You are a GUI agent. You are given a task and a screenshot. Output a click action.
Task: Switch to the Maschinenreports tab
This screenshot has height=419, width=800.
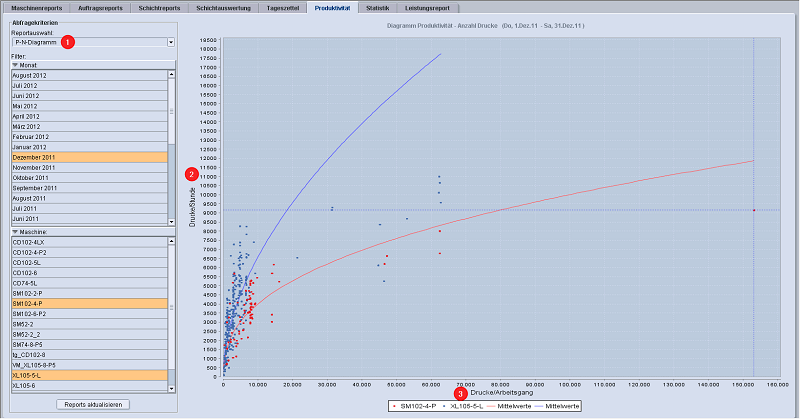click(x=37, y=7)
